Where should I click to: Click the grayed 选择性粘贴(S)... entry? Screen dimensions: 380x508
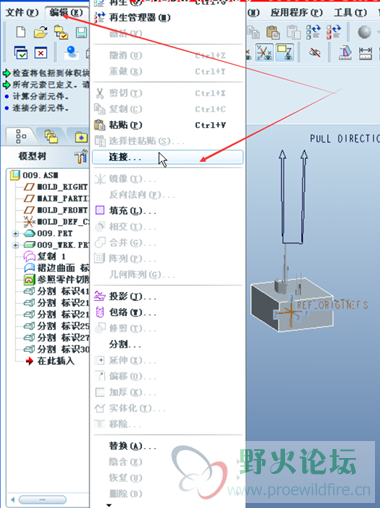click(x=168, y=141)
